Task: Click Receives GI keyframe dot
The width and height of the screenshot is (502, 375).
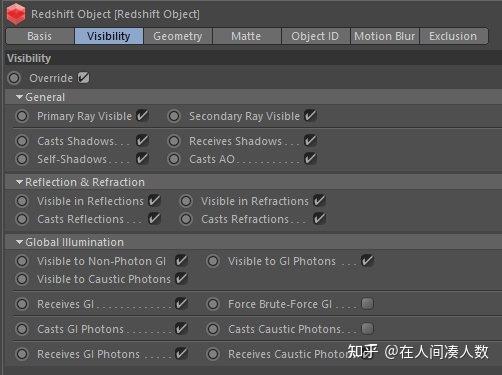Action: (x=22, y=304)
